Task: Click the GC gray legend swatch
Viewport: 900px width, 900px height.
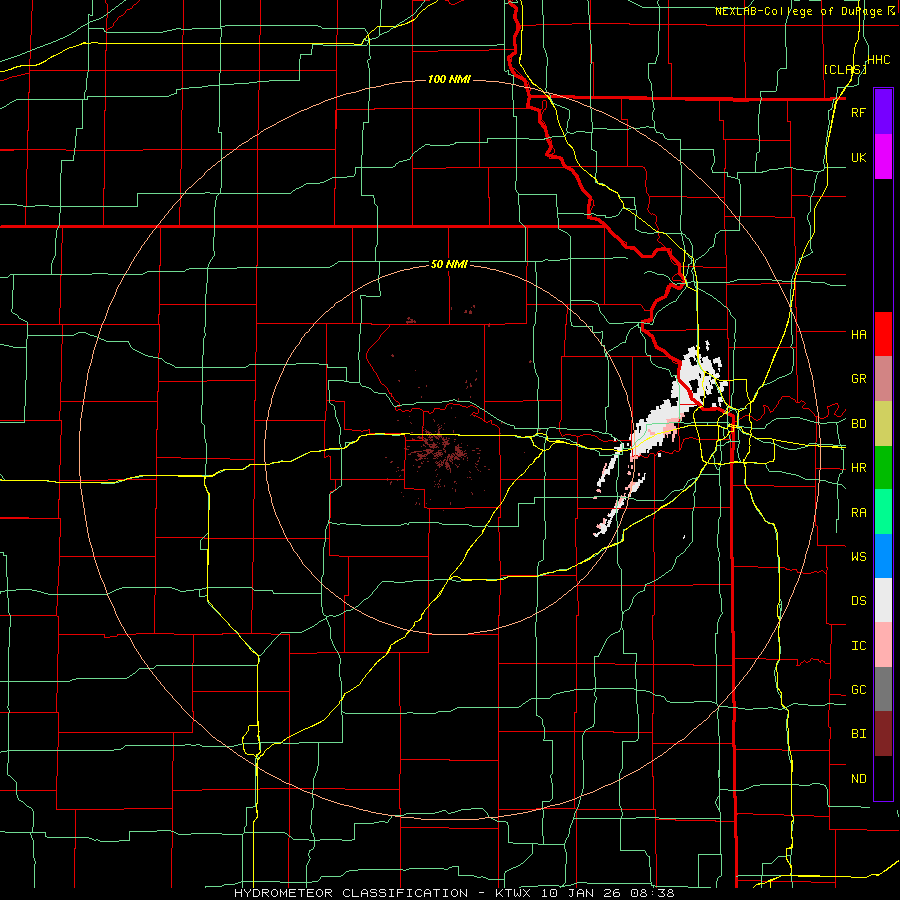Action: (883, 689)
